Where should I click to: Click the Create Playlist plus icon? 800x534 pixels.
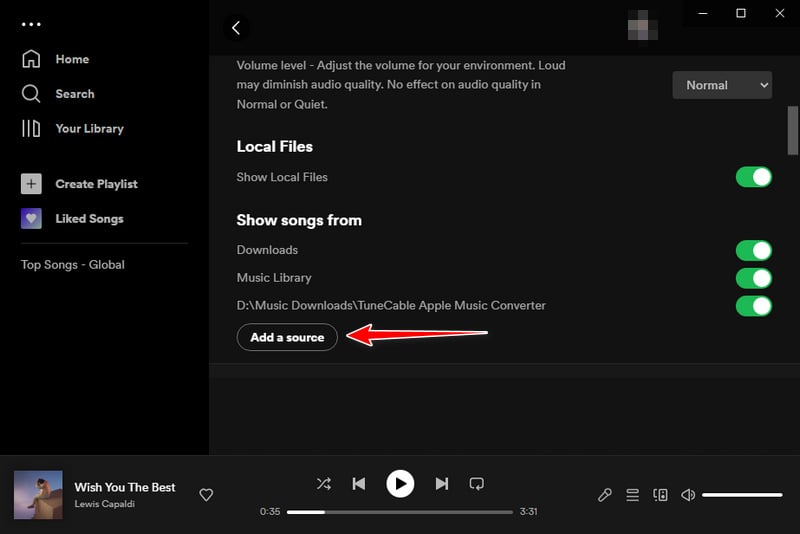pyautogui.click(x=31, y=184)
